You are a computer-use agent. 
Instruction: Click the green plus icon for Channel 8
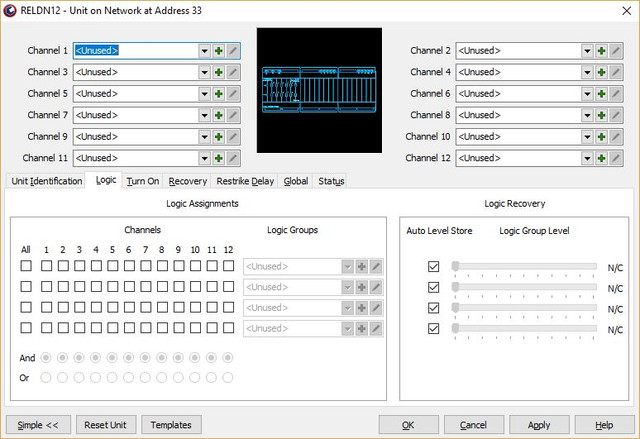click(x=602, y=115)
